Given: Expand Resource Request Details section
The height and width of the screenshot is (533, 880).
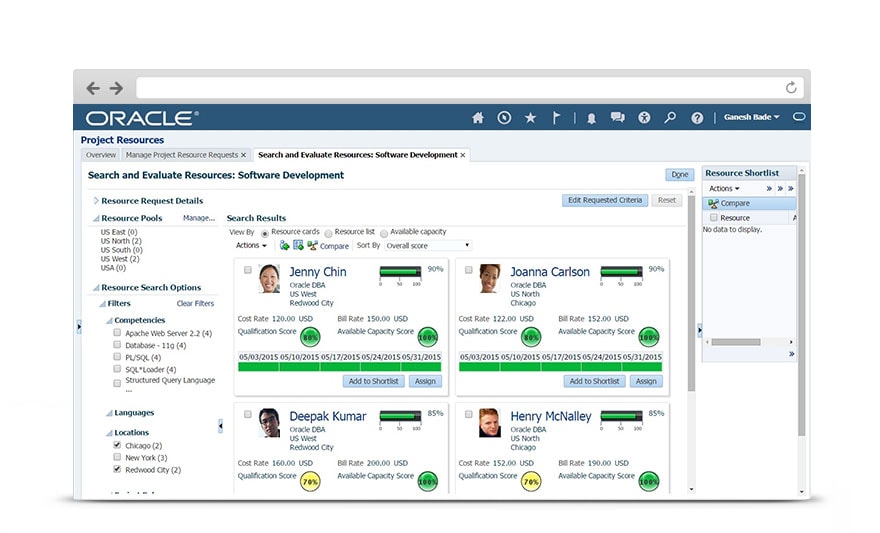Looking at the screenshot, I should point(96,200).
